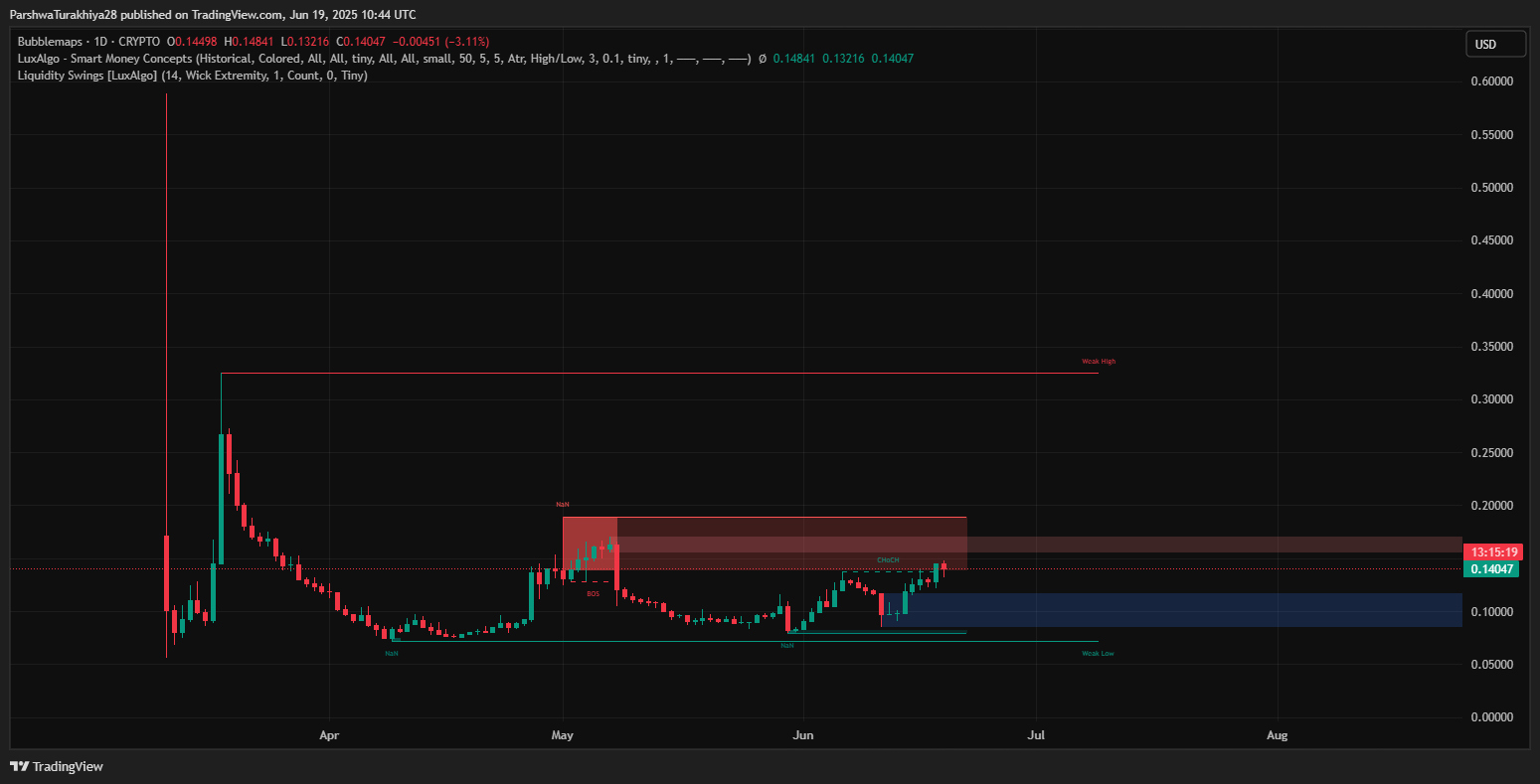
Task: Click the Weak High label
Action: pyautogui.click(x=1099, y=362)
